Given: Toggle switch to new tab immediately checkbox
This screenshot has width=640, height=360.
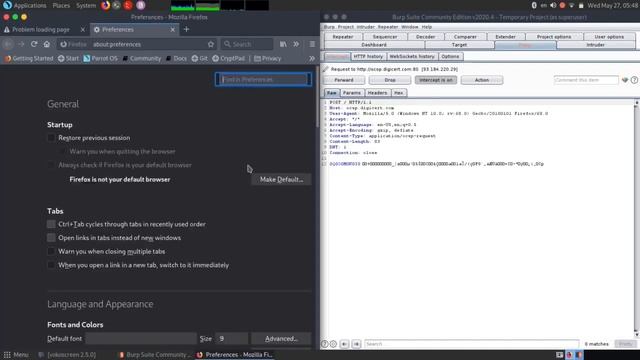Looking at the screenshot, I should tap(51, 265).
